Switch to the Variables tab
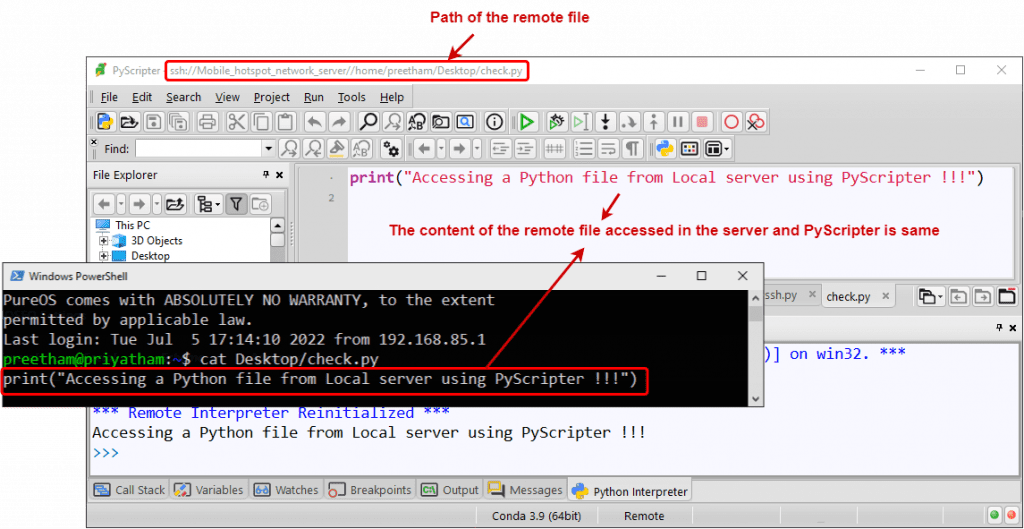This screenshot has height=529, width=1024. [210, 490]
